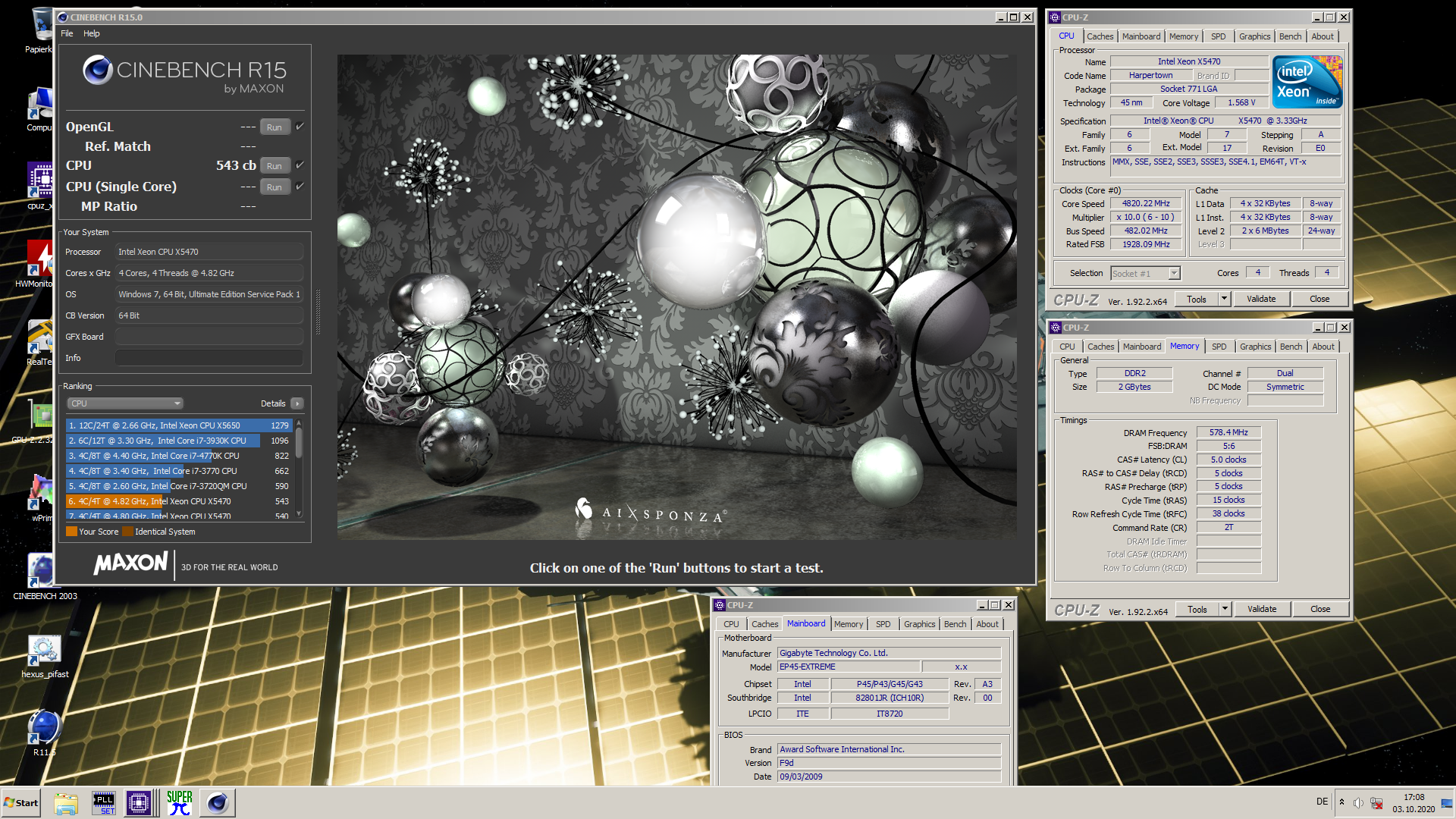
Task: Click the Show Desktop tray button
Action: coord(1448,802)
